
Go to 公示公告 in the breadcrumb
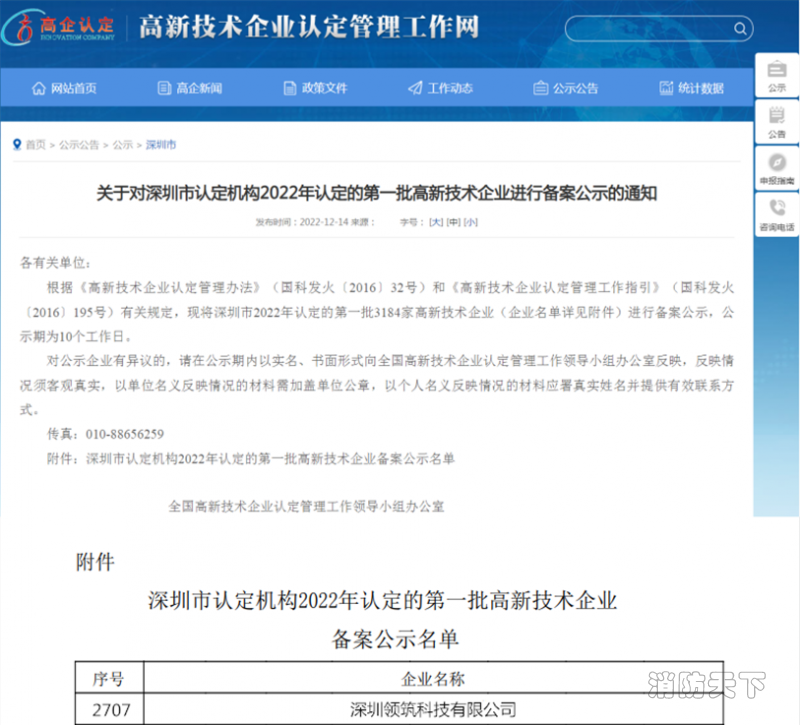point(79,145)
